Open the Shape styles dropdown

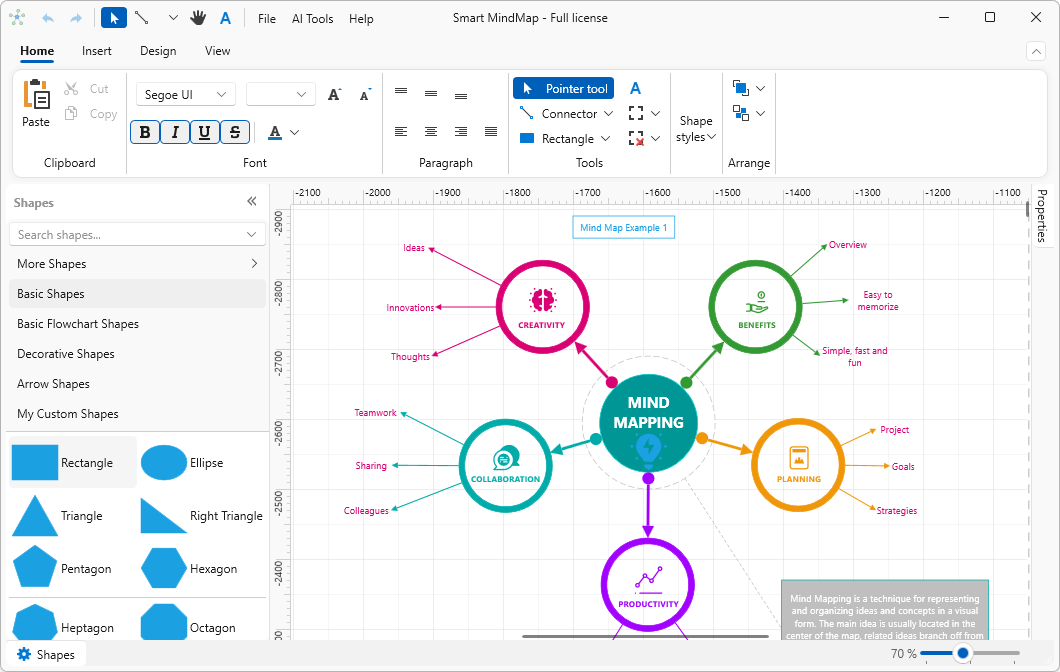click(x=695, y=120)
